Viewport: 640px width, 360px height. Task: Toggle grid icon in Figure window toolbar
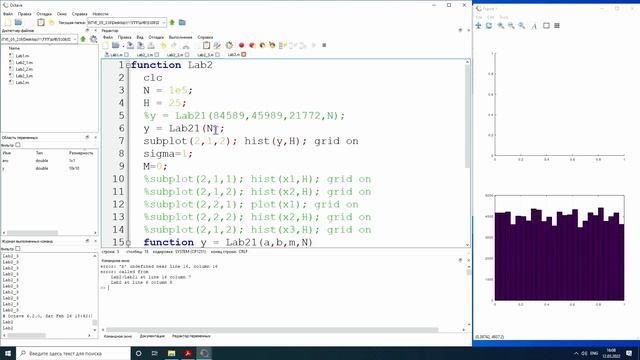coord(557,26)
